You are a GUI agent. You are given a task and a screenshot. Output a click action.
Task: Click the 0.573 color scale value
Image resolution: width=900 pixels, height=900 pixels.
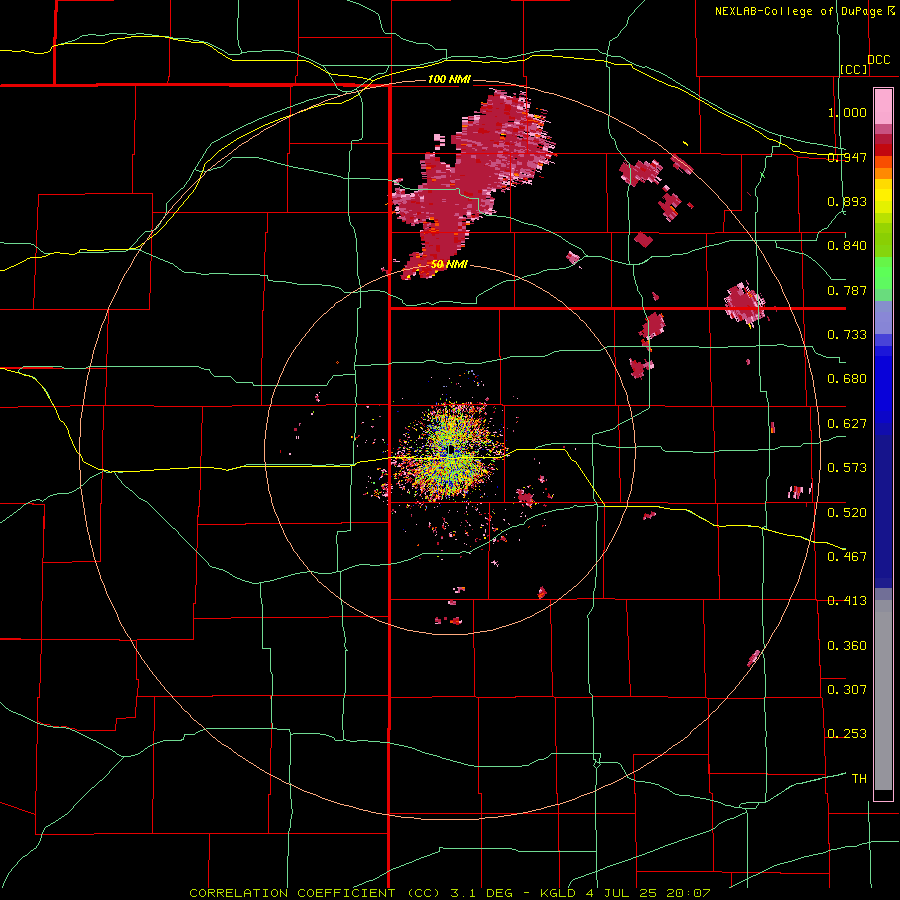click(x=847, y=468)
